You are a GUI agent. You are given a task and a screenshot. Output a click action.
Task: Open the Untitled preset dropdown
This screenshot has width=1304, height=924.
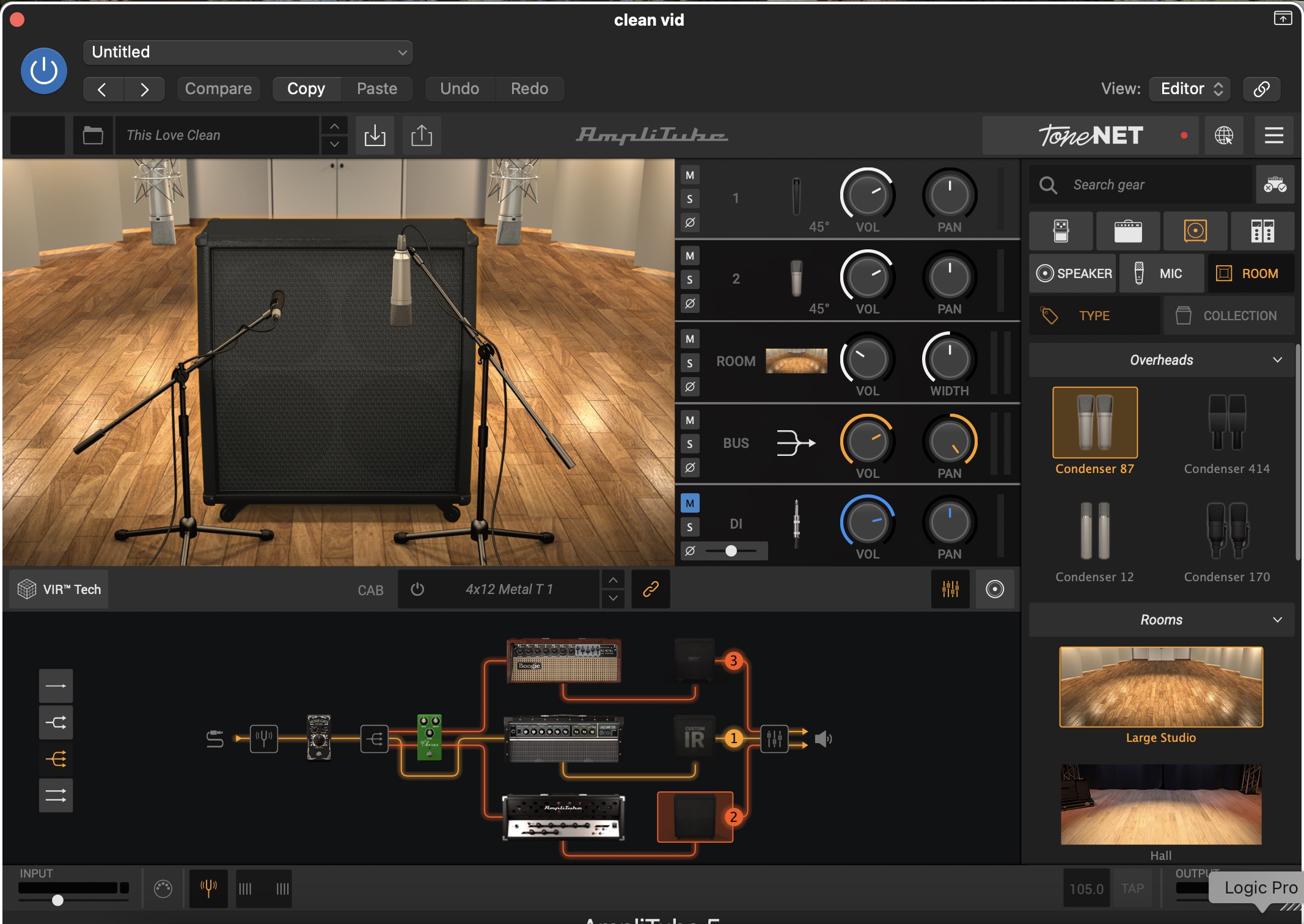247,52
